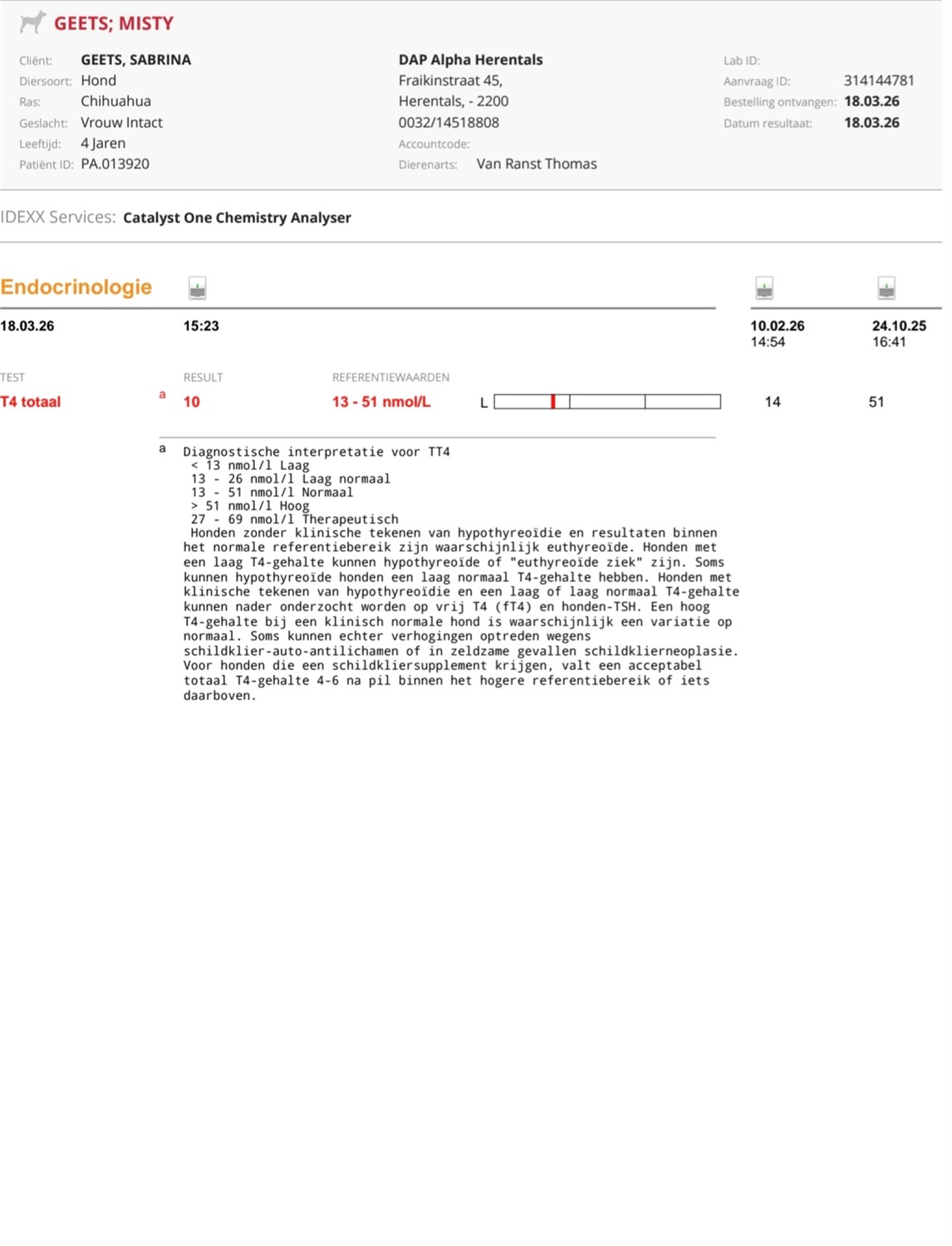Viewport: 952px width, 1246px height.
Task: Select the Aanvraag ID number 314144781
Action: tap(879, 81)
